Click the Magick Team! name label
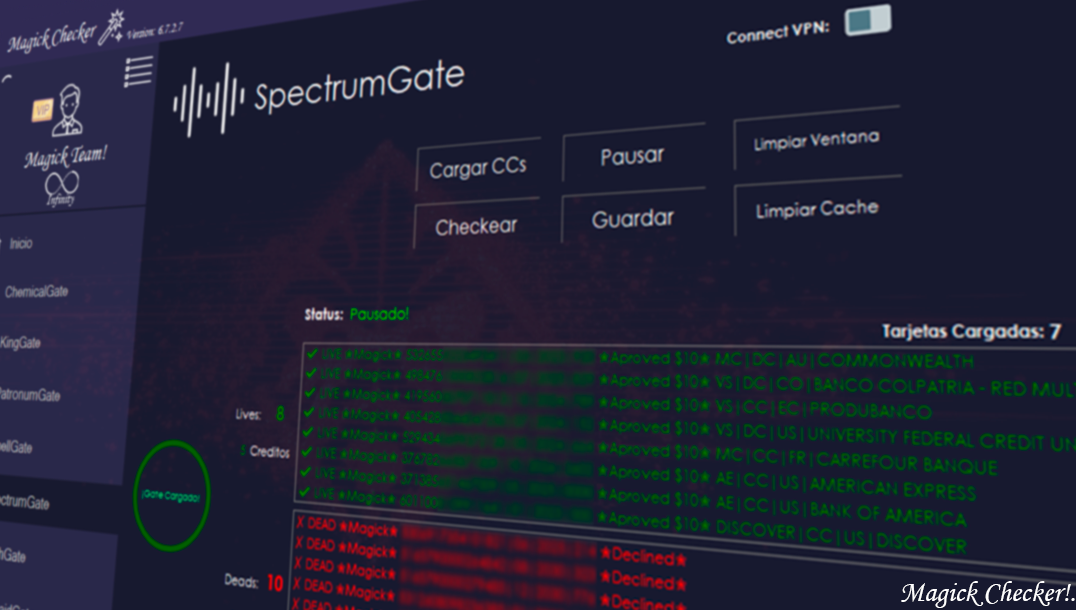 (65, 156)
